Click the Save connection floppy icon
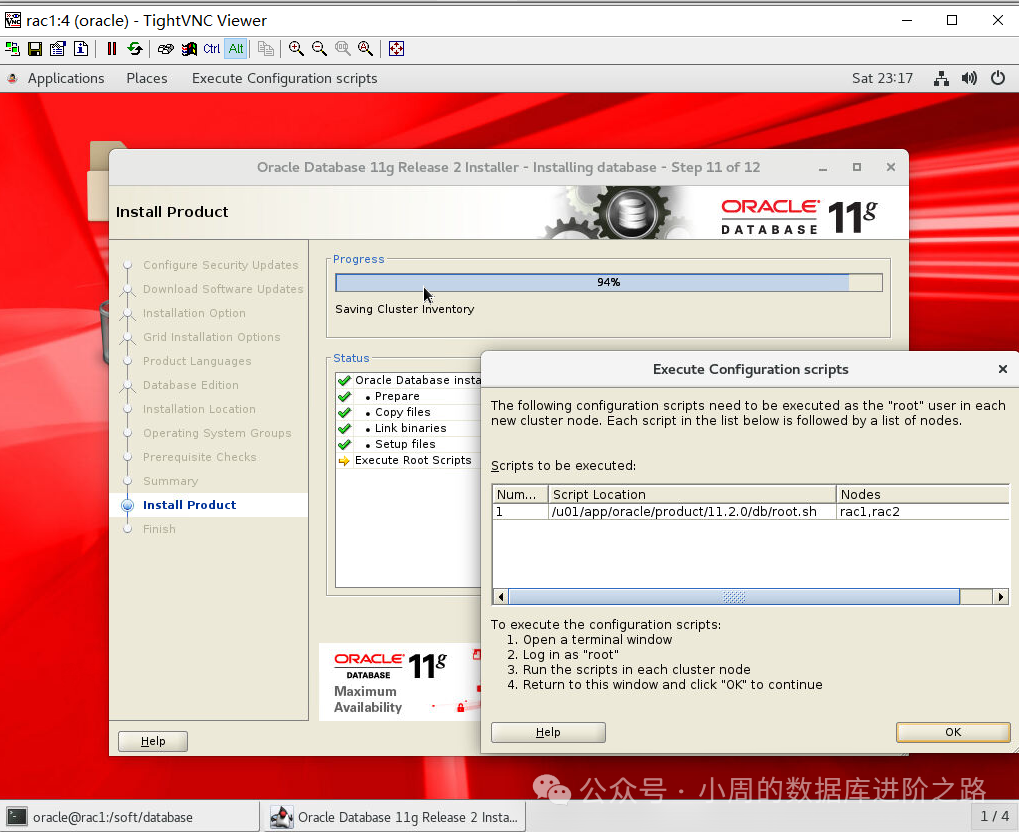 tap(35, 49)
